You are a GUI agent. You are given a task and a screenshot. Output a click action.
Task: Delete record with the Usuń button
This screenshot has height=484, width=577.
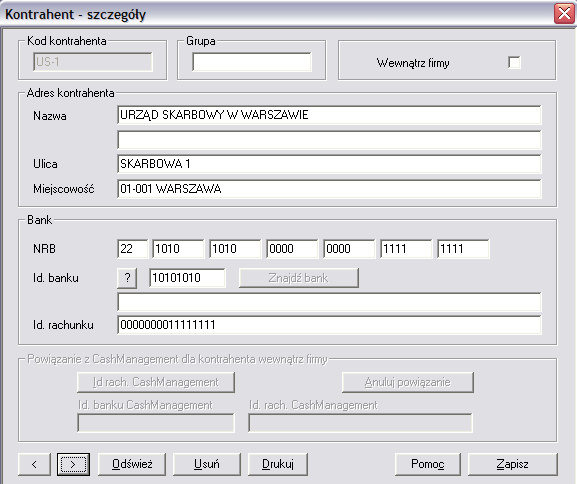click(206, 464)
